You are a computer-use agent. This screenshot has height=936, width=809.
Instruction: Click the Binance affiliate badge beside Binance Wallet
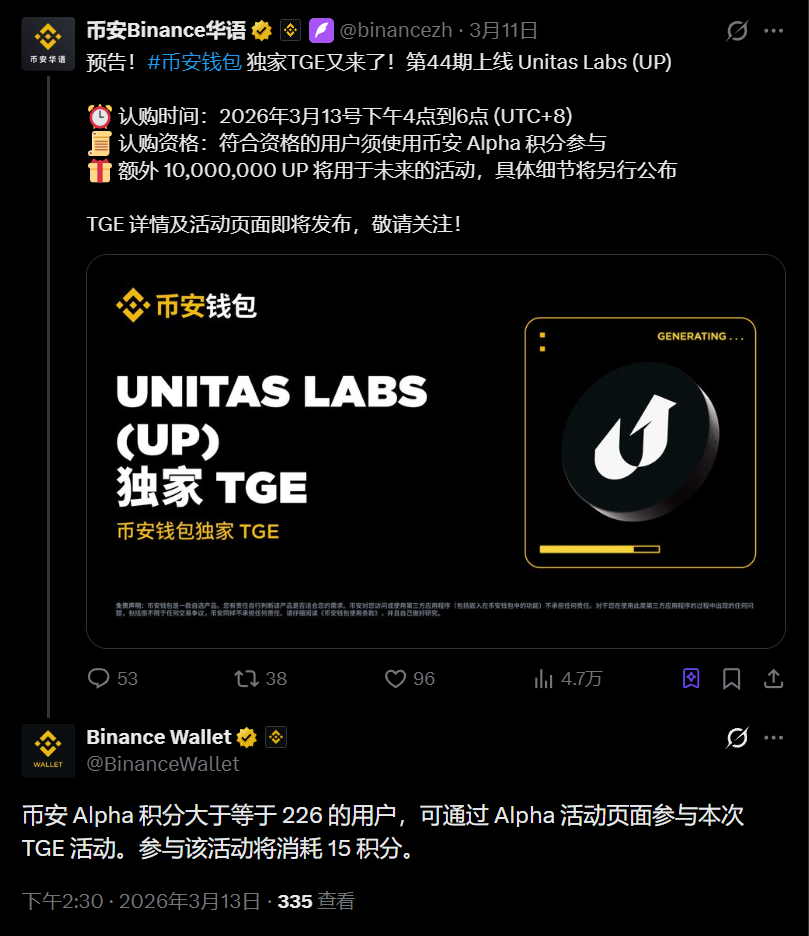(276, 737)
